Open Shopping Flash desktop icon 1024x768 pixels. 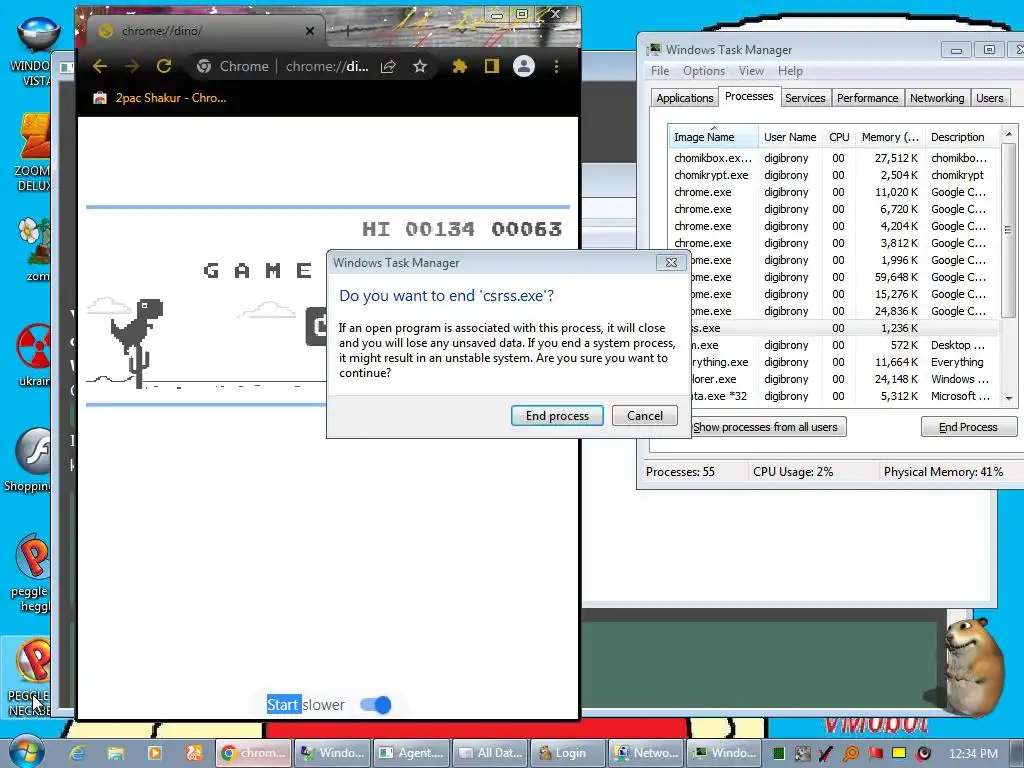point(27,461)
